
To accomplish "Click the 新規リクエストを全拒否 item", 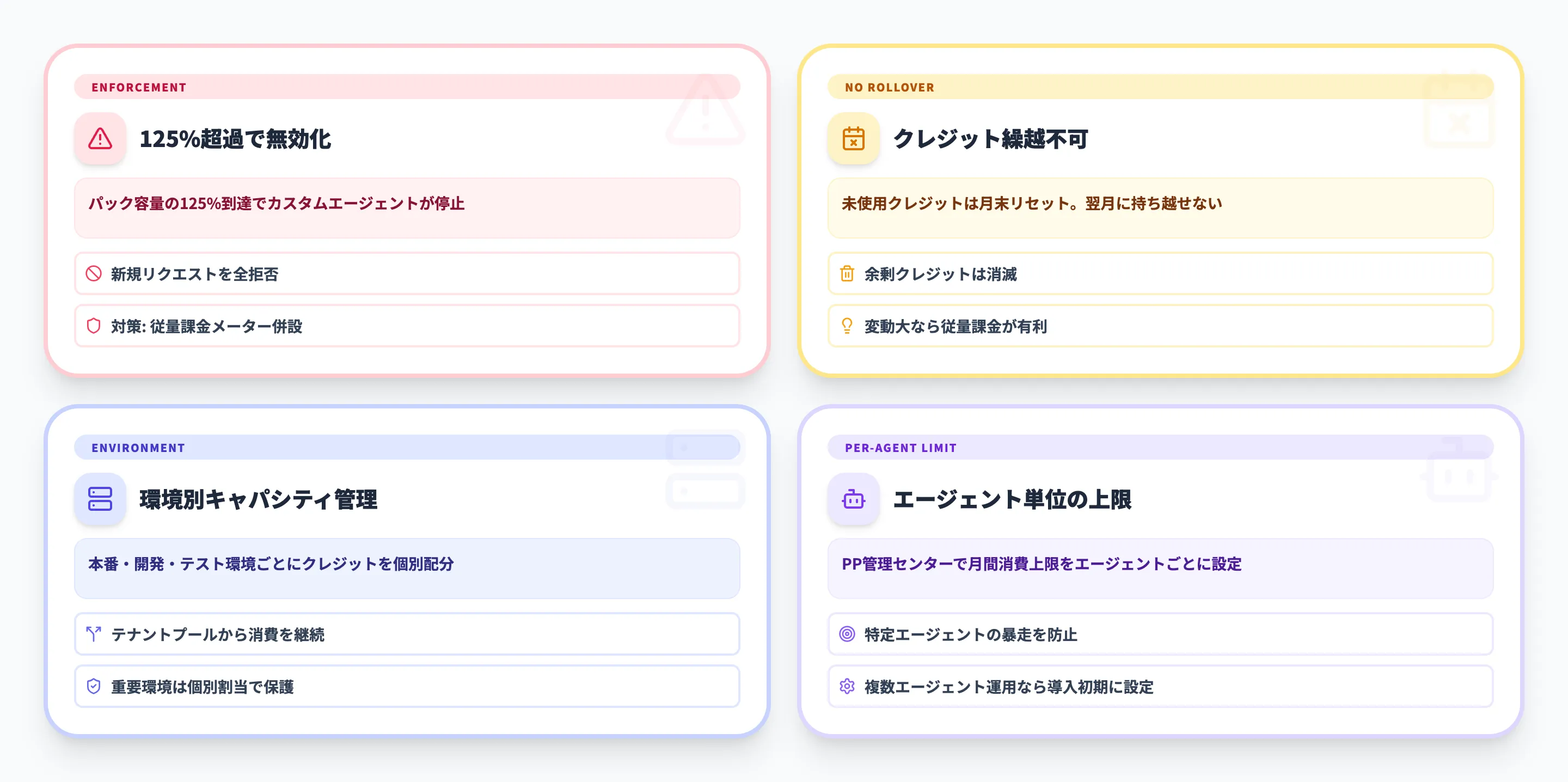I will pos(407,273).
